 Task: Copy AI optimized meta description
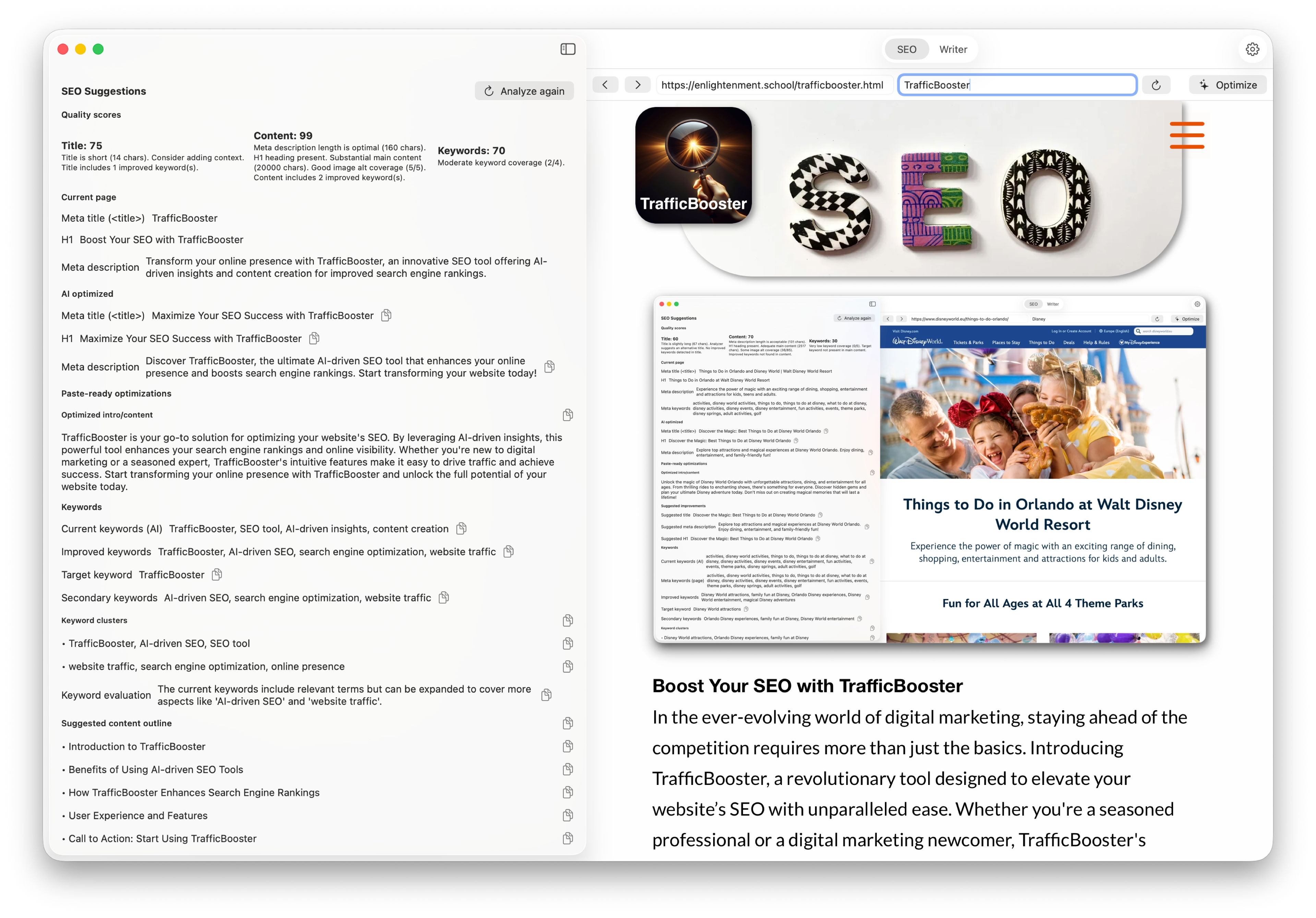click(x=549, y=367)
